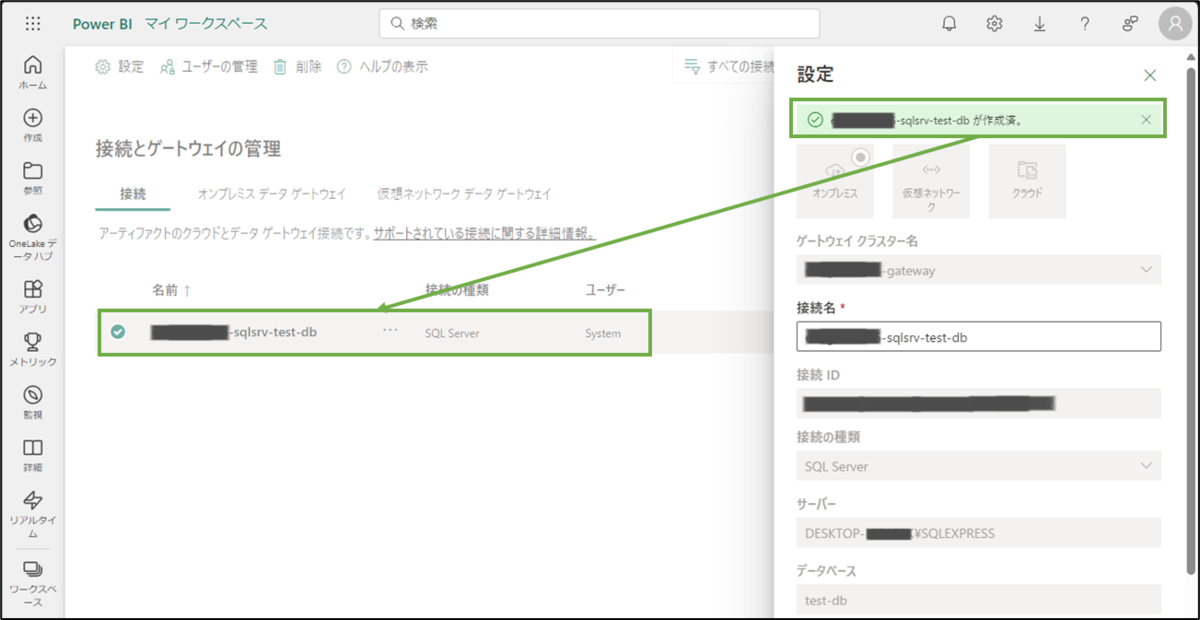Screen dimensions: 1200x620
Task: Open 詳細 in the sidebar
Action: coord(32,455)
